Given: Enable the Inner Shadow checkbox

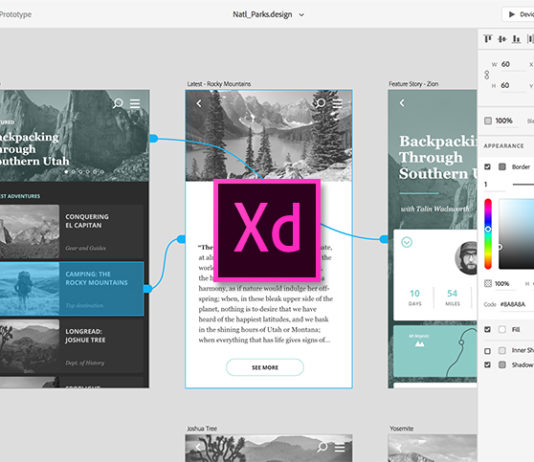Looking at the screenshot, I should [487, 351].
